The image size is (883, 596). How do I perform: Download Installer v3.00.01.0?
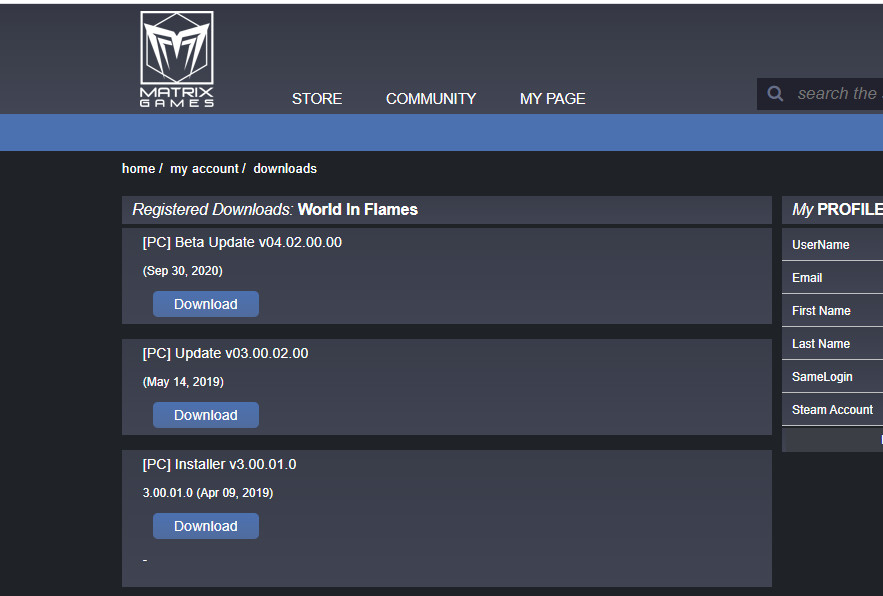(206, 526)
